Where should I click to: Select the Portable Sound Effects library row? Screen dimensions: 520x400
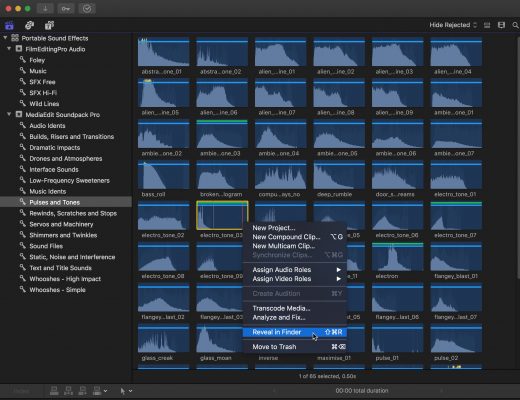coord(66,38)
